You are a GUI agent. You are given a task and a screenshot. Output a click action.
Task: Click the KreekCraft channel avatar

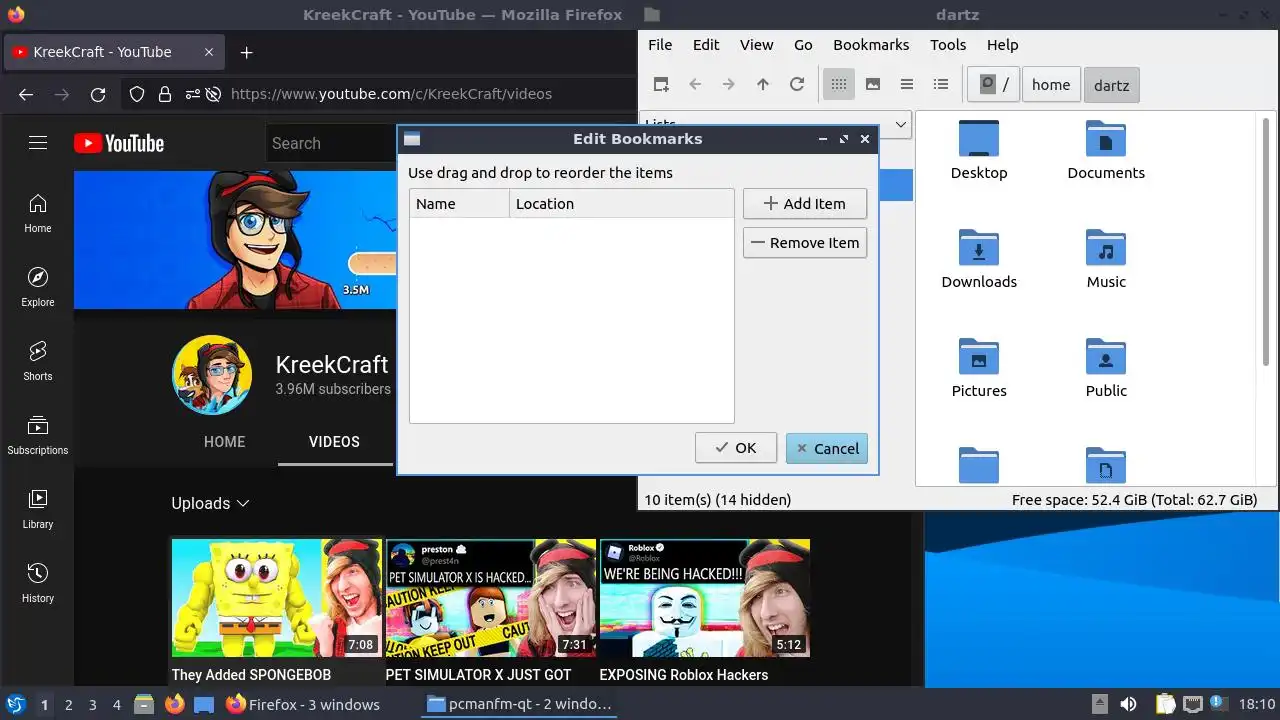pos(212,375)
